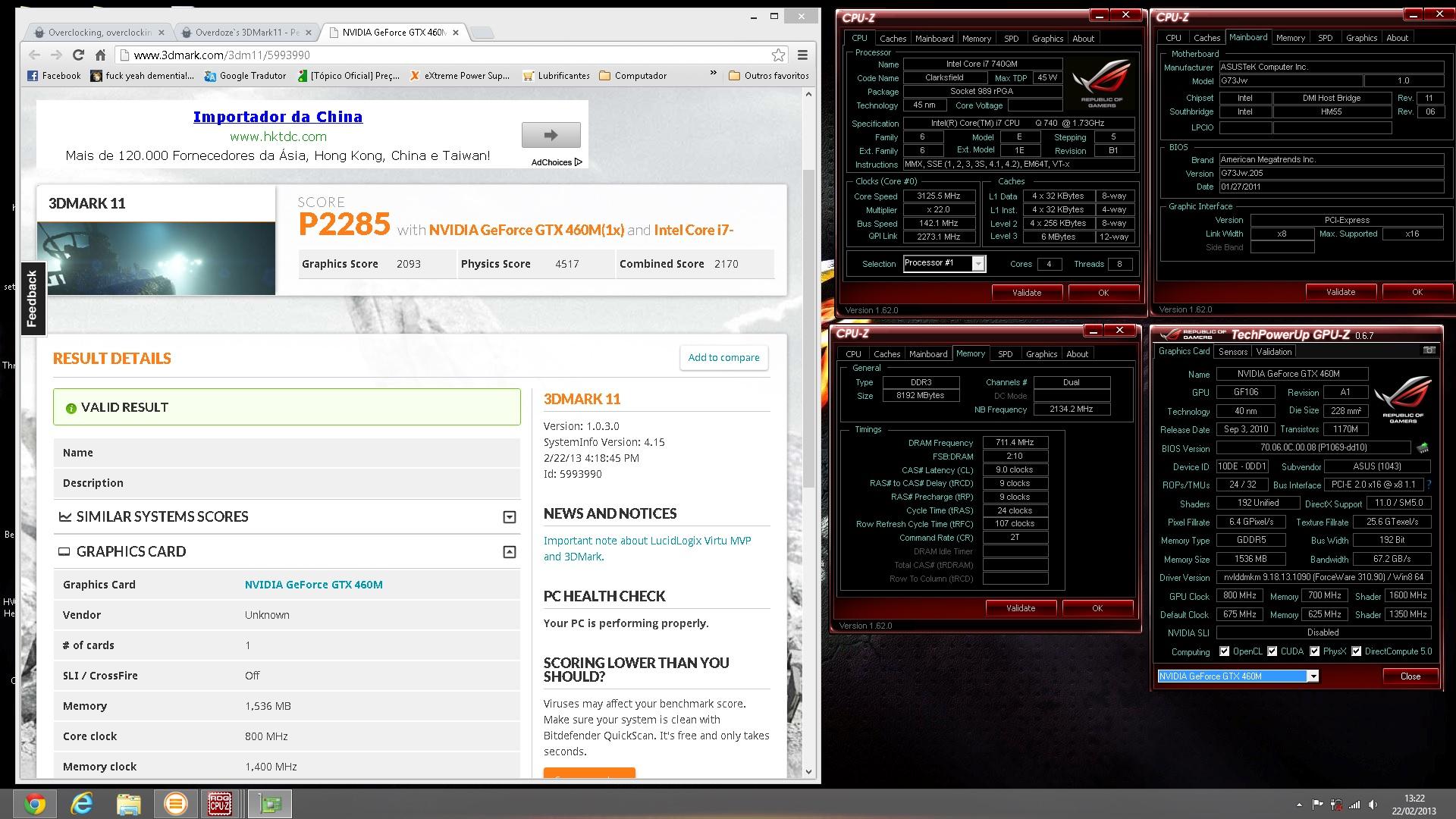Open Chrome from the taskbar

tap(34, 804)
